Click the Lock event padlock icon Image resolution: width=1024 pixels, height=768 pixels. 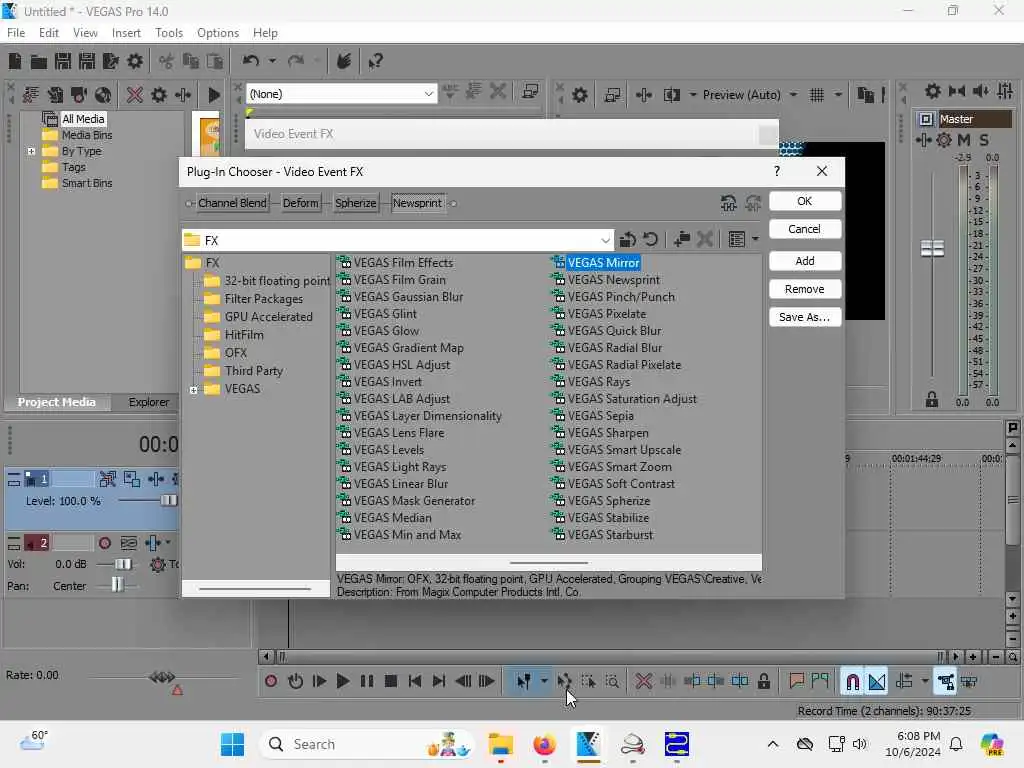763,682
